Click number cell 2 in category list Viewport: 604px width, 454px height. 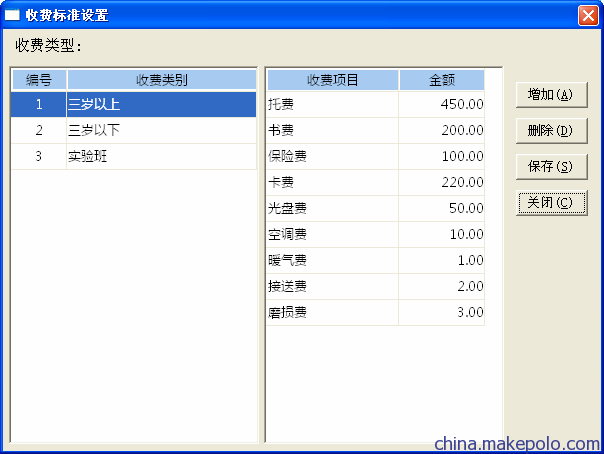[39, 130]
